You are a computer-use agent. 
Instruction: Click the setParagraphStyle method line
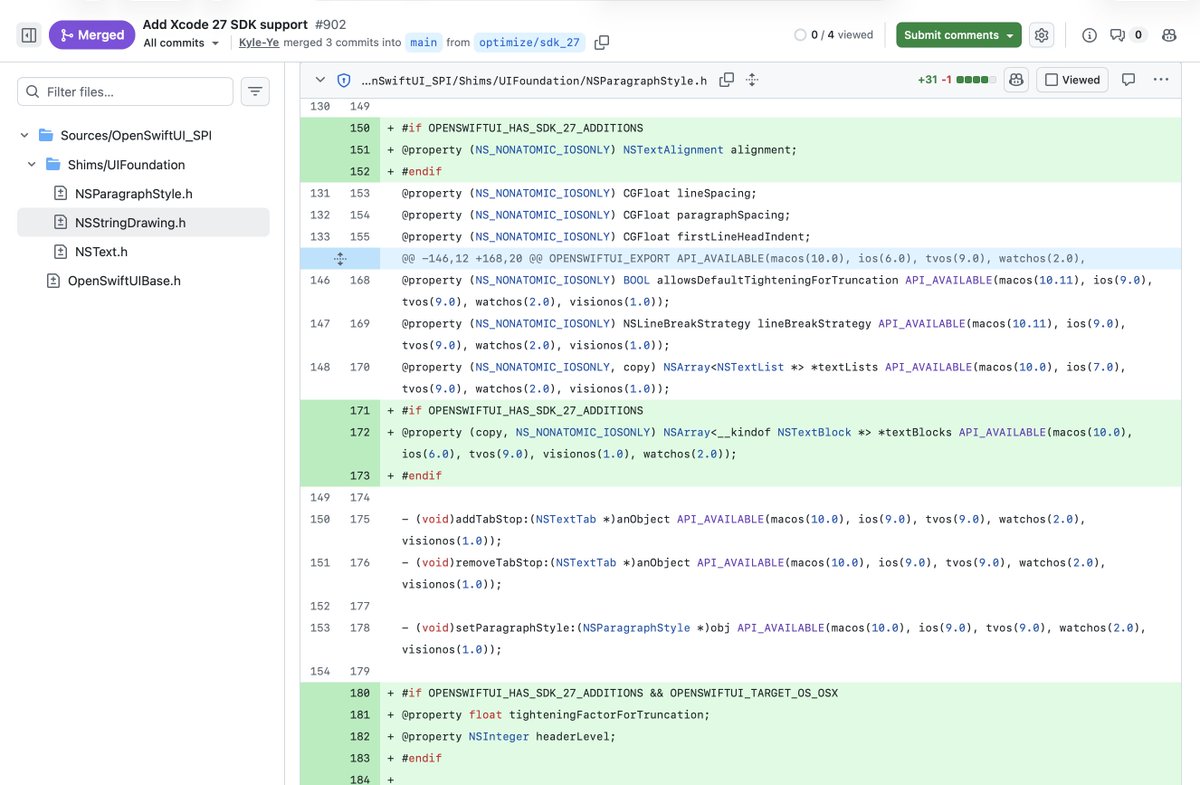[773, 638]
